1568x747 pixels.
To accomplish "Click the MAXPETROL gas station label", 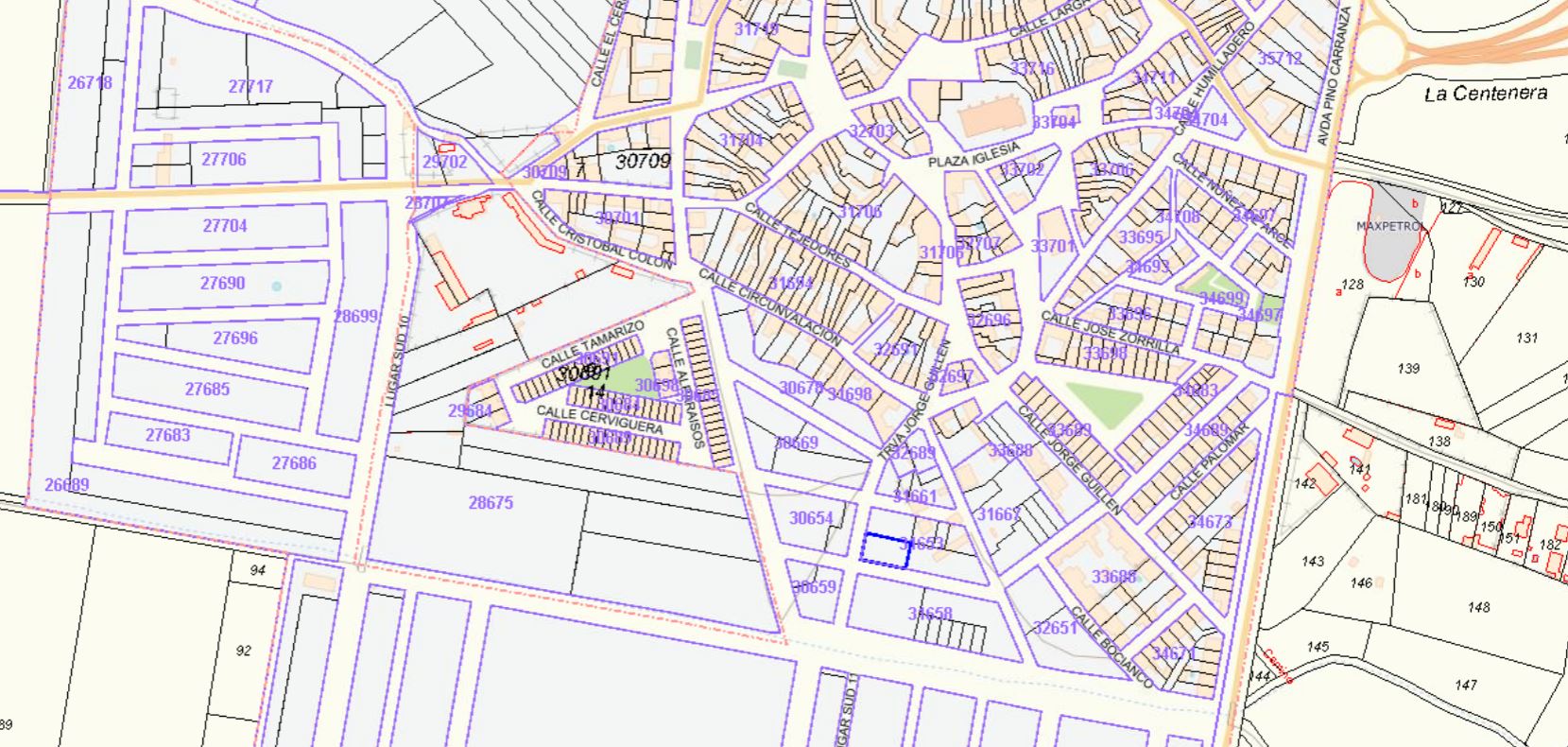I will click(1389, 227).
